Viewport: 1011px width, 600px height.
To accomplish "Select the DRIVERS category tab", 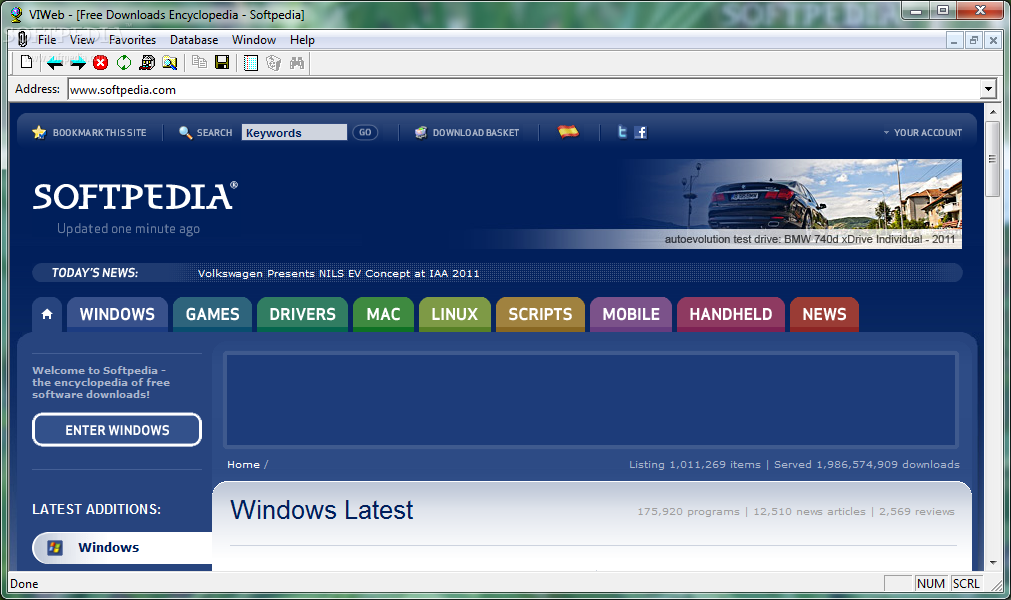I will click(x=302, y=315).
